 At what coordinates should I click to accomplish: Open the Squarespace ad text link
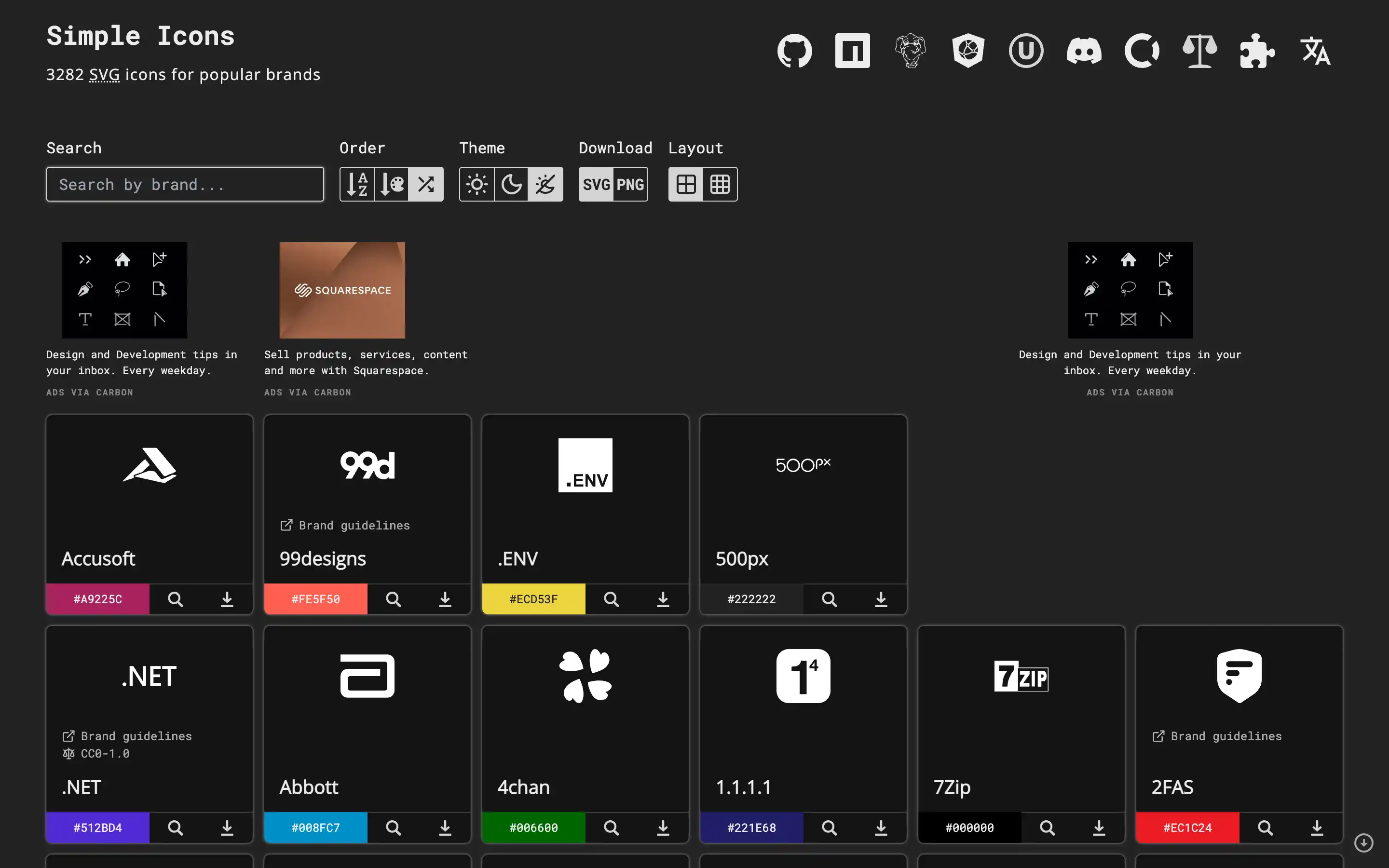click(x=366, y=363)
